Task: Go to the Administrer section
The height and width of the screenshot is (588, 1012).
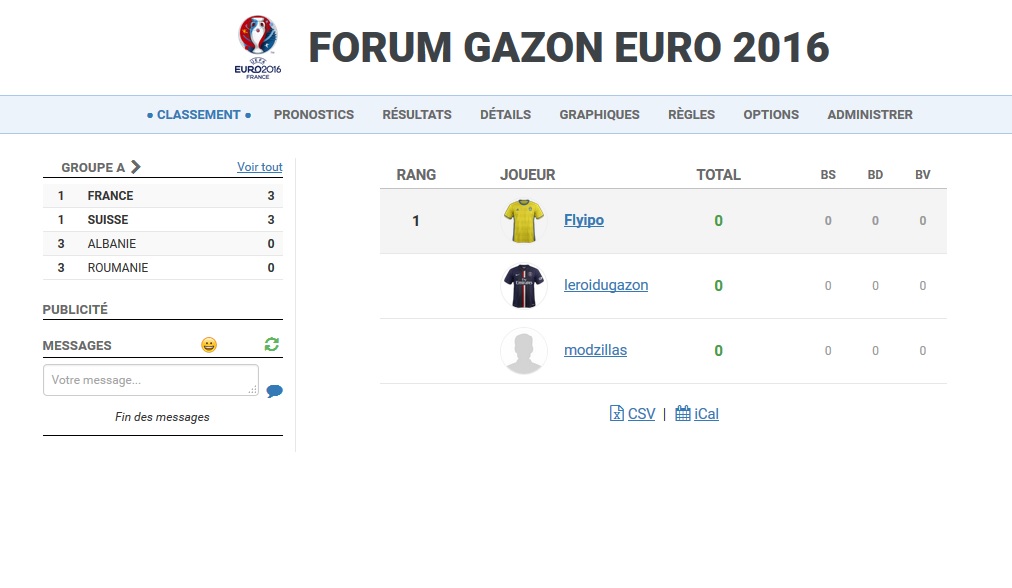Action: point(870,115)
